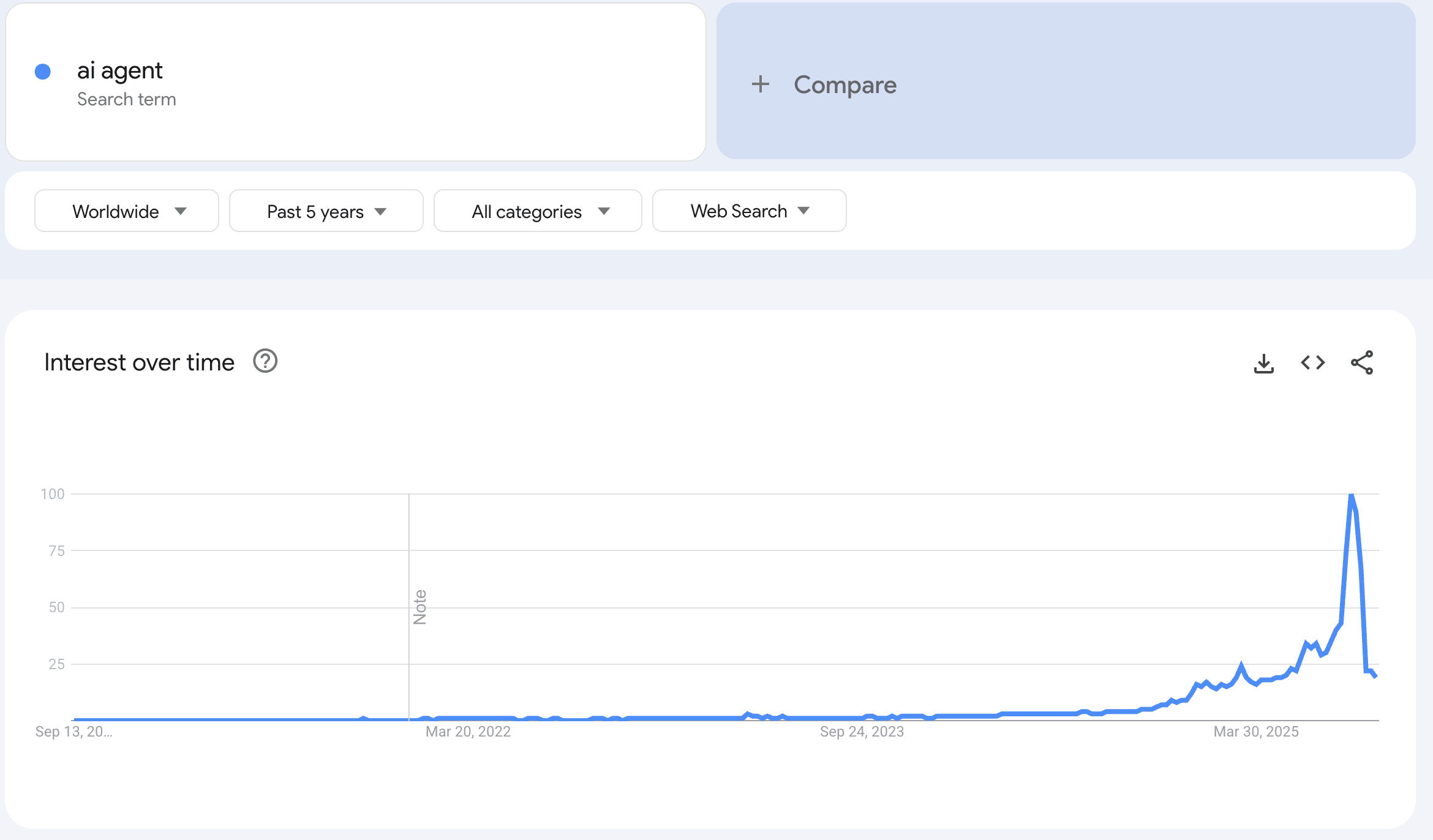Click the Sep 13 axis start label
This screenshot has width=1433, height=840.
tap(73, 732)
